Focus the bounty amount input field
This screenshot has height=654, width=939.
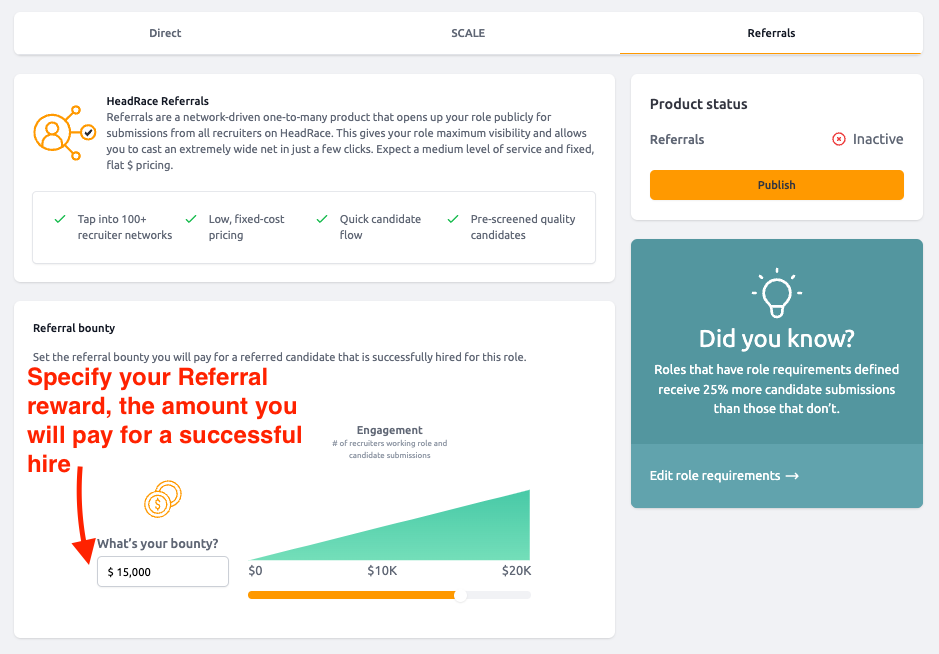pyautogui.click(x=163, y=572)
